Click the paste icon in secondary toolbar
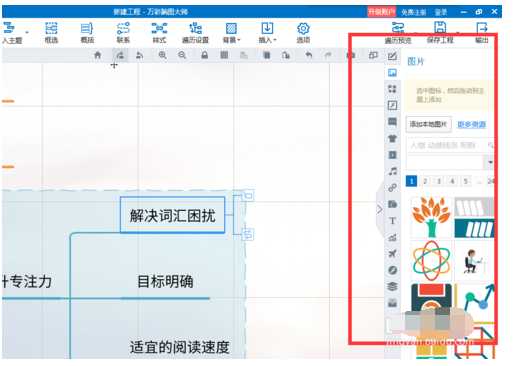The image size is (515, 366). 286,55
